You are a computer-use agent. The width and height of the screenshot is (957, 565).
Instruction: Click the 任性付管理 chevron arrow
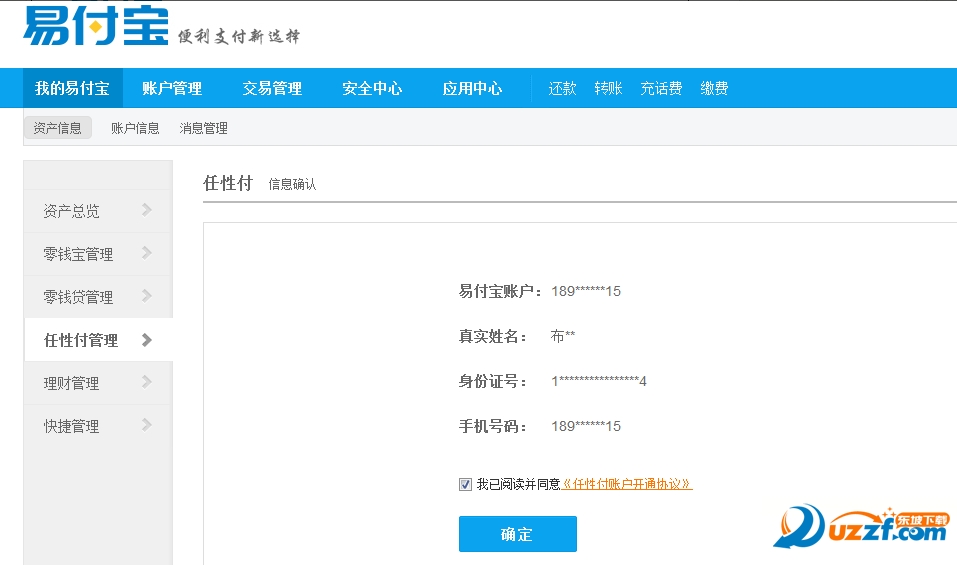146,340
